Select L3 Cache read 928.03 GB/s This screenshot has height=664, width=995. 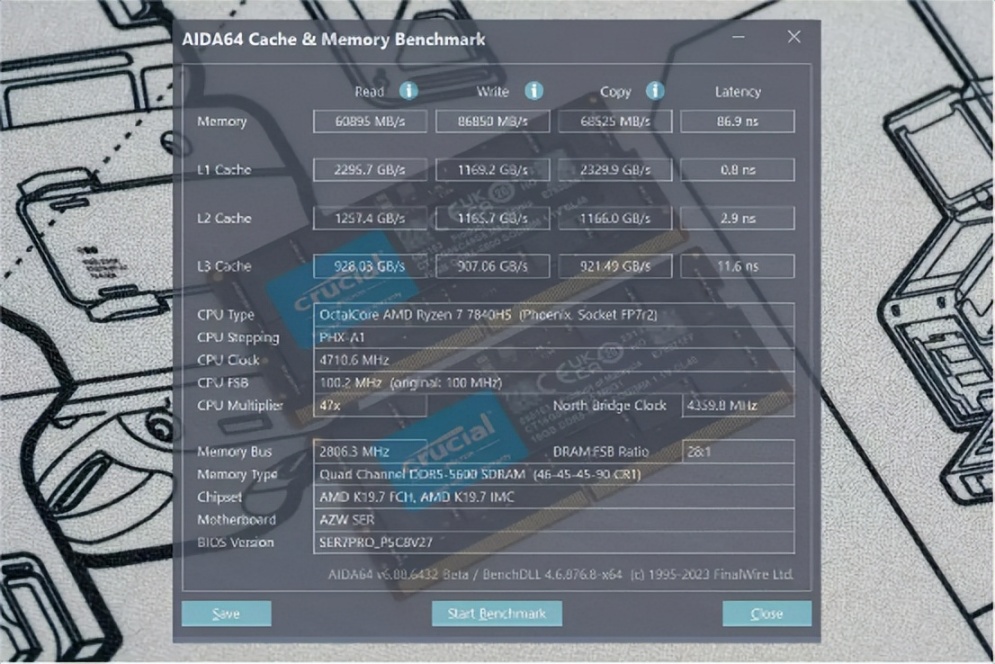[370, 266]
